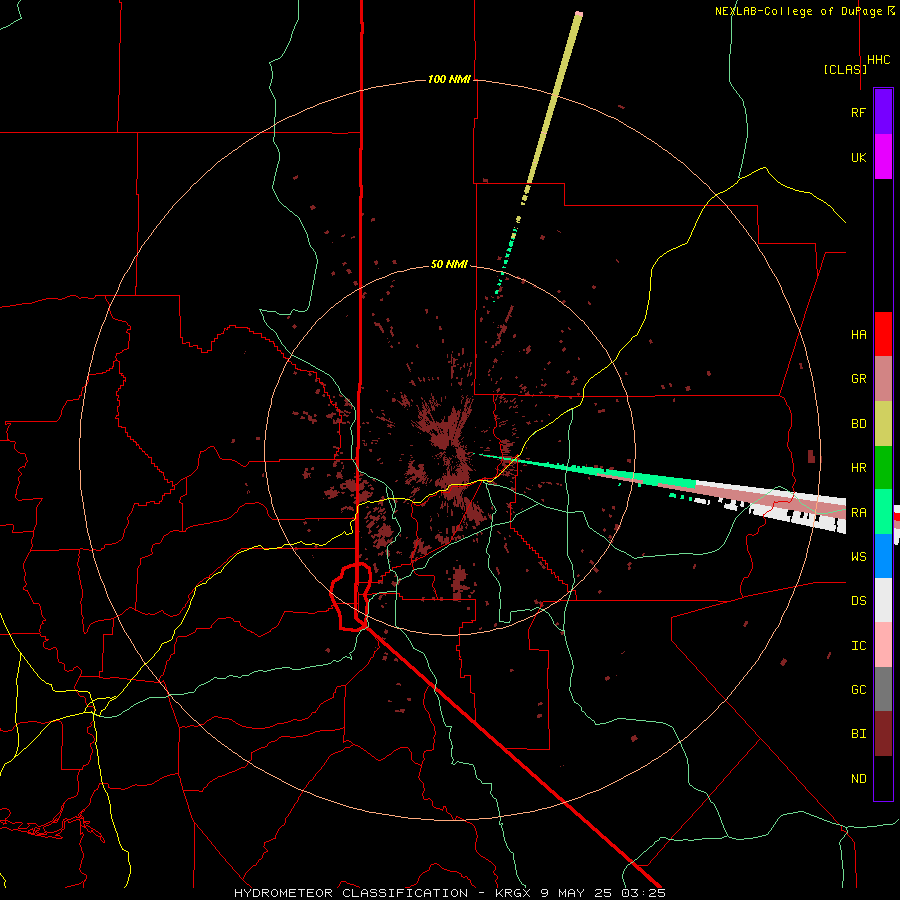Click the "100 NMI" range ring label
The image size is (900, 900).
tap(449, 79)
